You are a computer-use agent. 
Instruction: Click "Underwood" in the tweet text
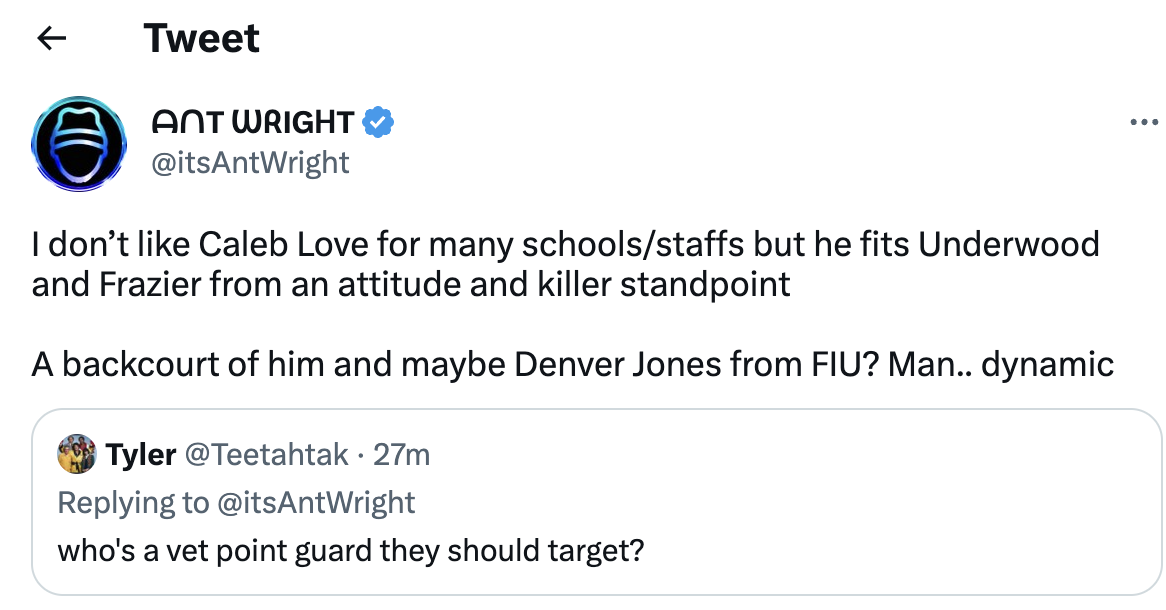click(1010, 244)
